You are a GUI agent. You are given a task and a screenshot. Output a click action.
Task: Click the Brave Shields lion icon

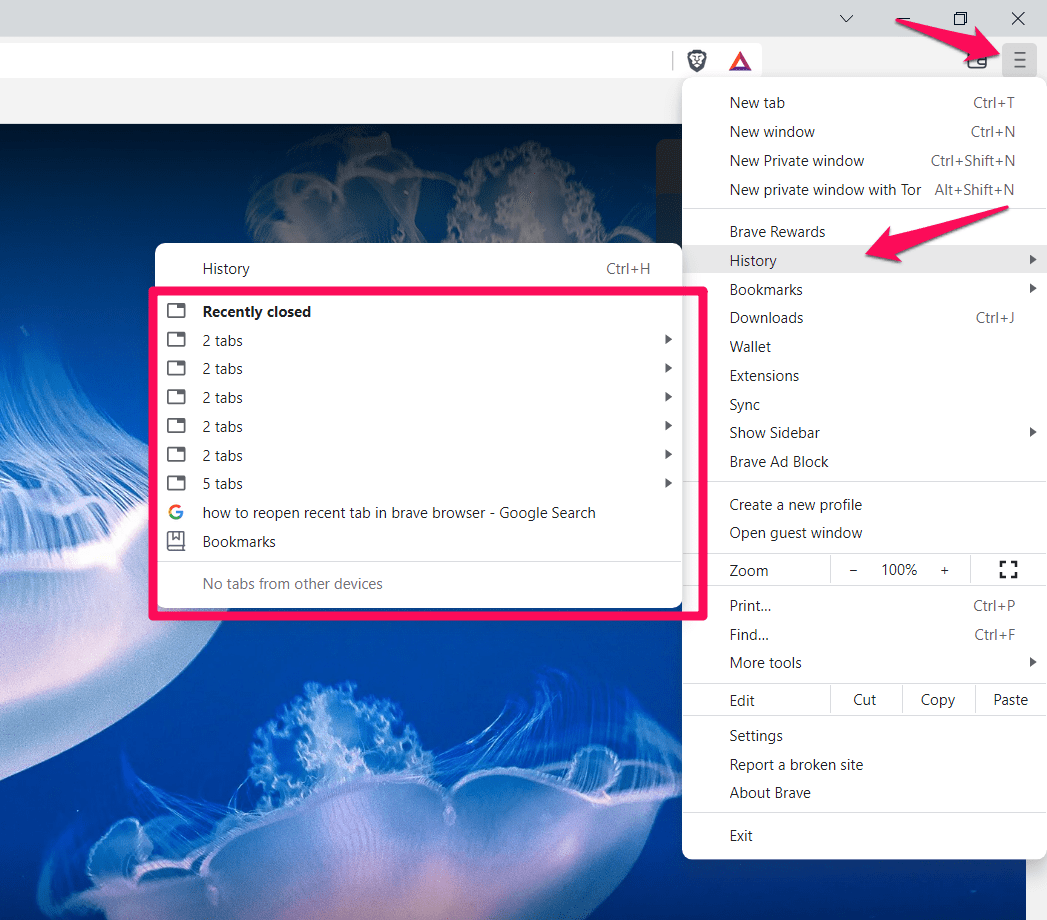pos(697,61)
